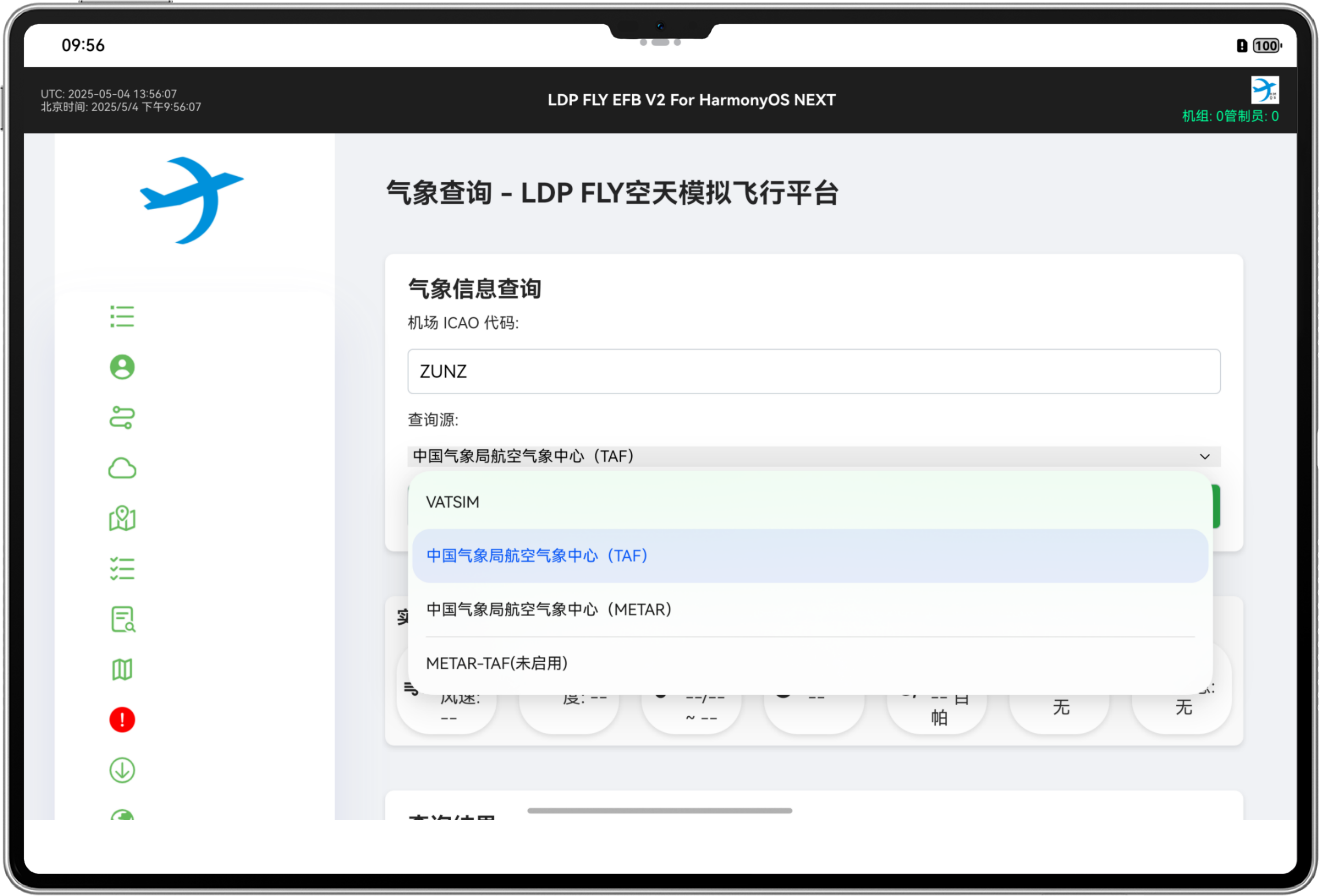Open the red alert notification icon
The height and width of the screenshot is (896, 1319).
pos(122,719)
